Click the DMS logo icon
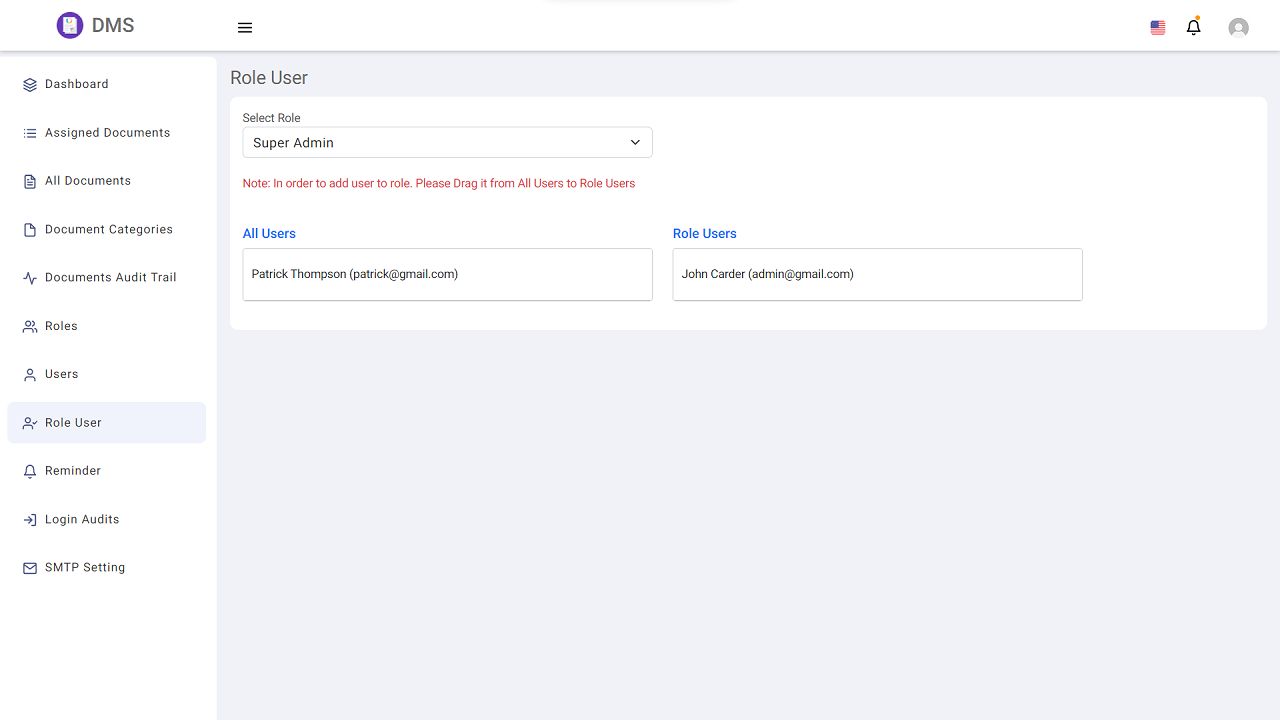Viewport: 1280px width, 720px height. 69,26
